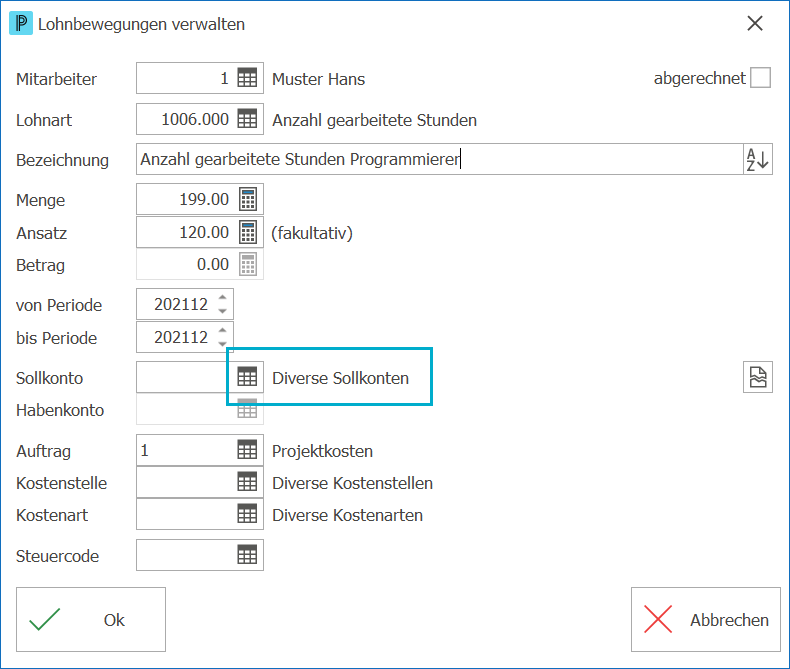Increase the bis Periode value
This screenshot has height=669, width=790.
(223, 330)
